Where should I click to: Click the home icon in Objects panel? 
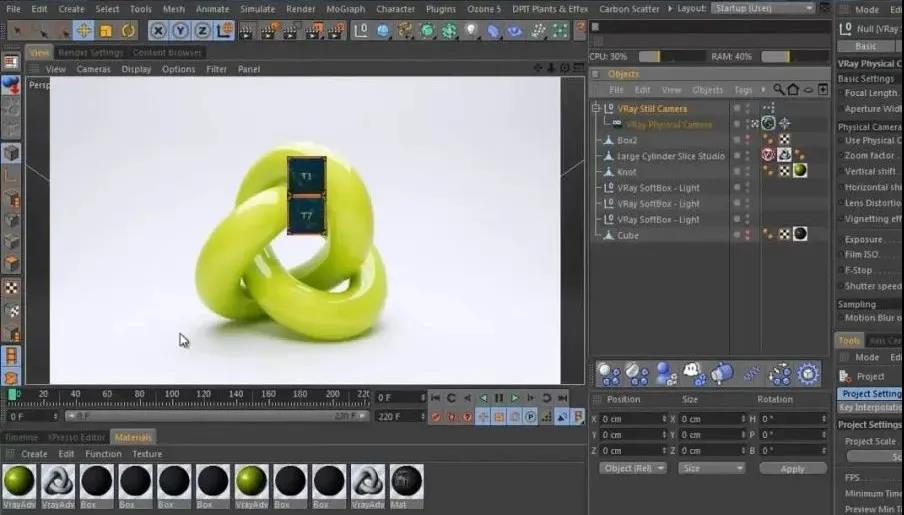point(793,89)
